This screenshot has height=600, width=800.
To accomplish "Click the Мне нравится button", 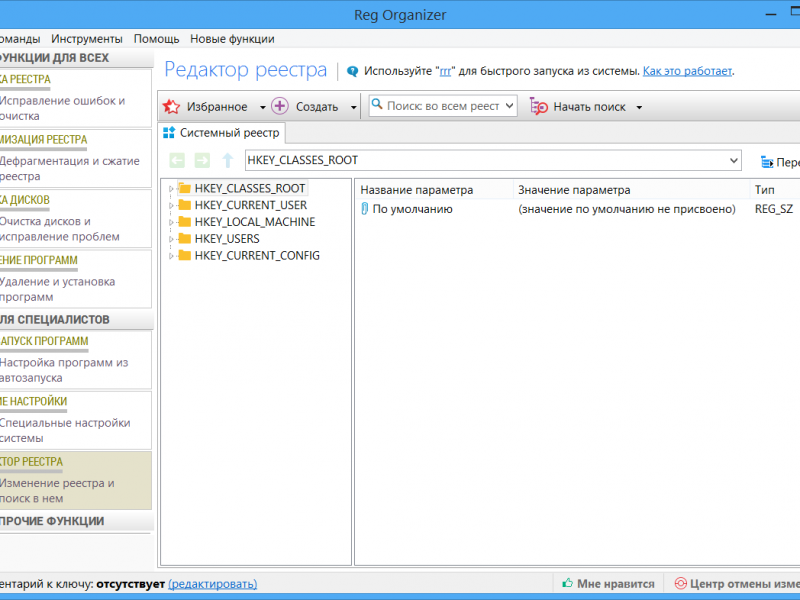I will click(608, 583).
